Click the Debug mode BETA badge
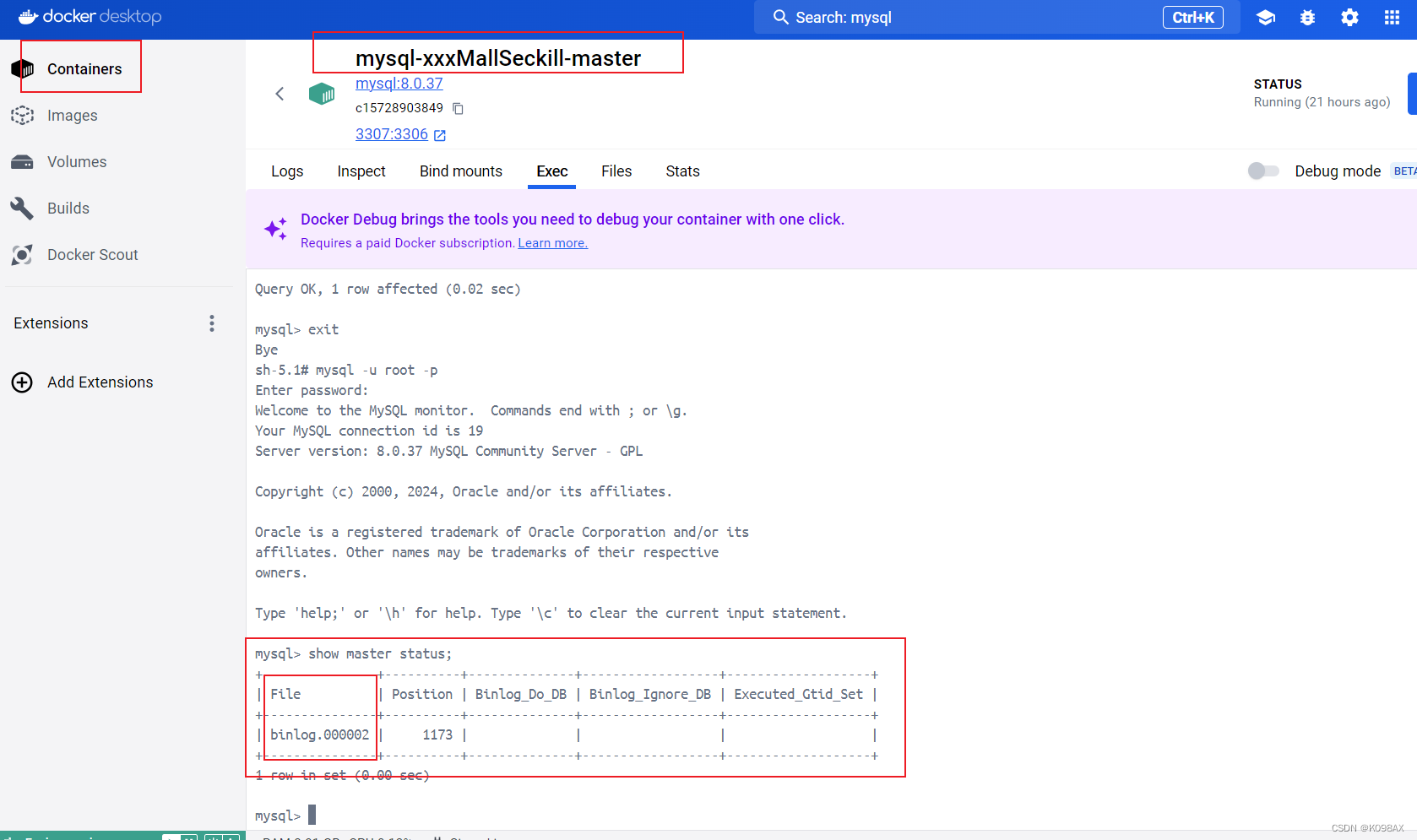 [1403, 171]
